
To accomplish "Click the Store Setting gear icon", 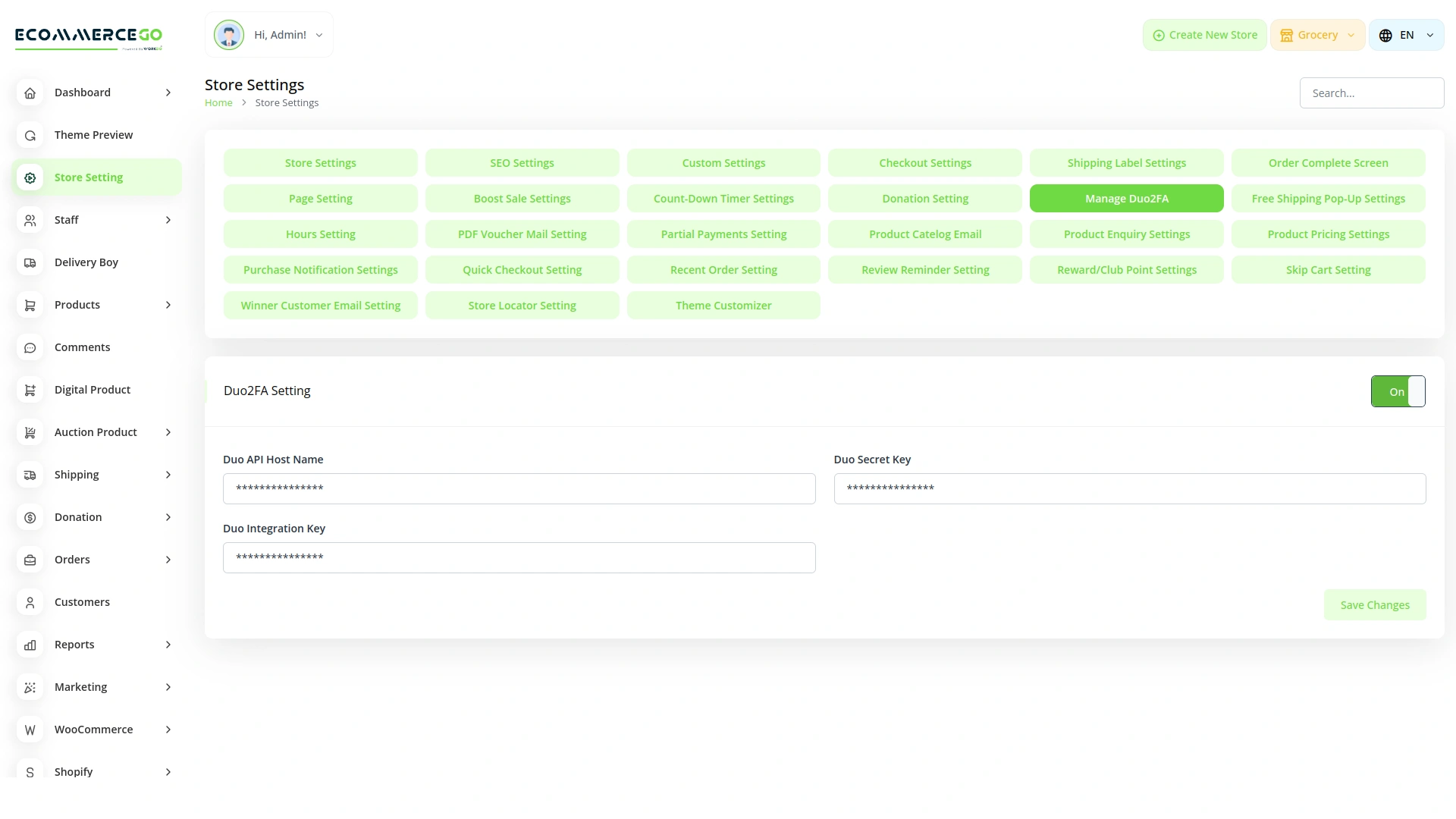I will pyautogui.click(x=30, y=177).
